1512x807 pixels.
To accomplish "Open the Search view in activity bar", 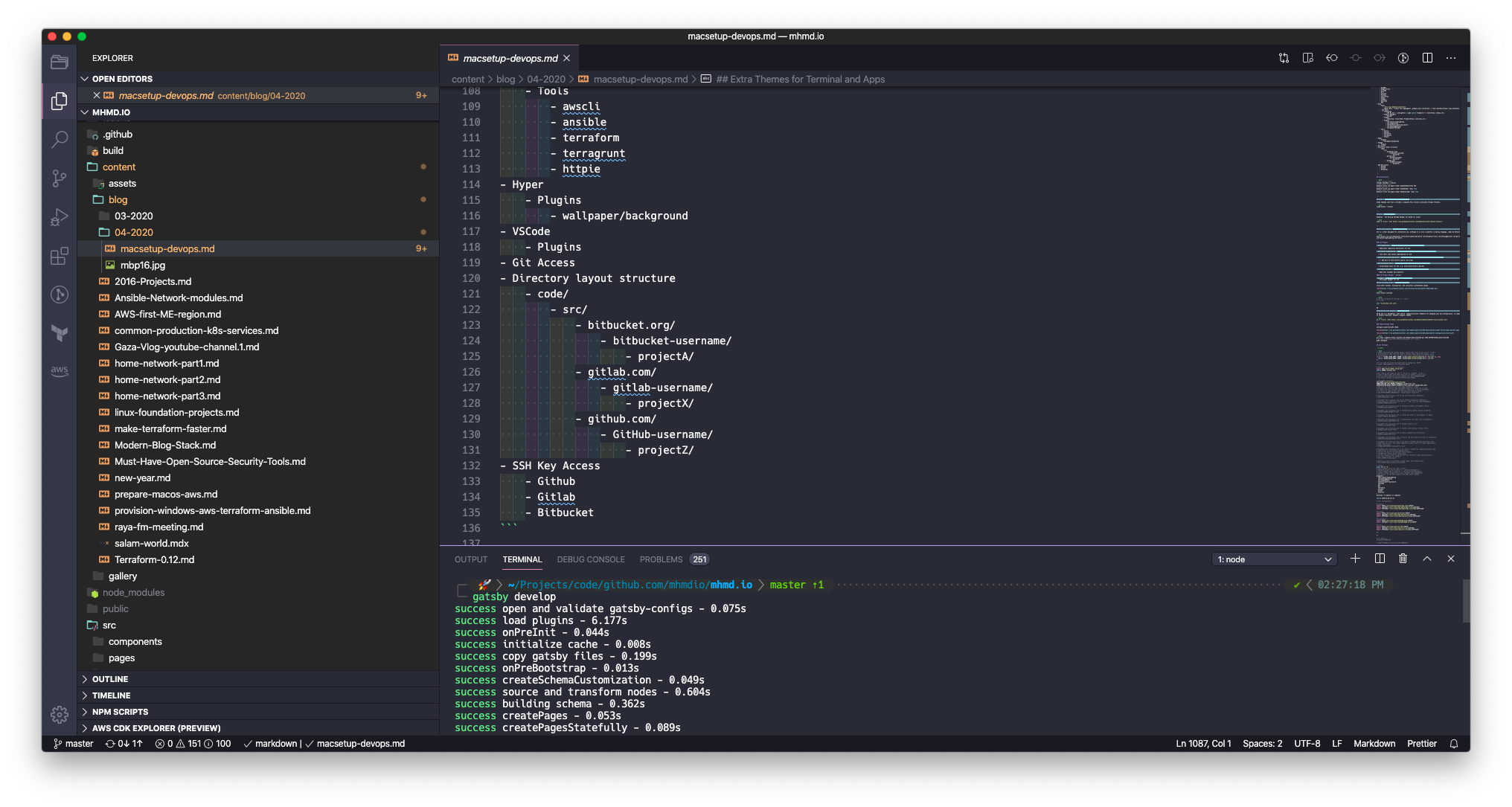I will [60, 139].
